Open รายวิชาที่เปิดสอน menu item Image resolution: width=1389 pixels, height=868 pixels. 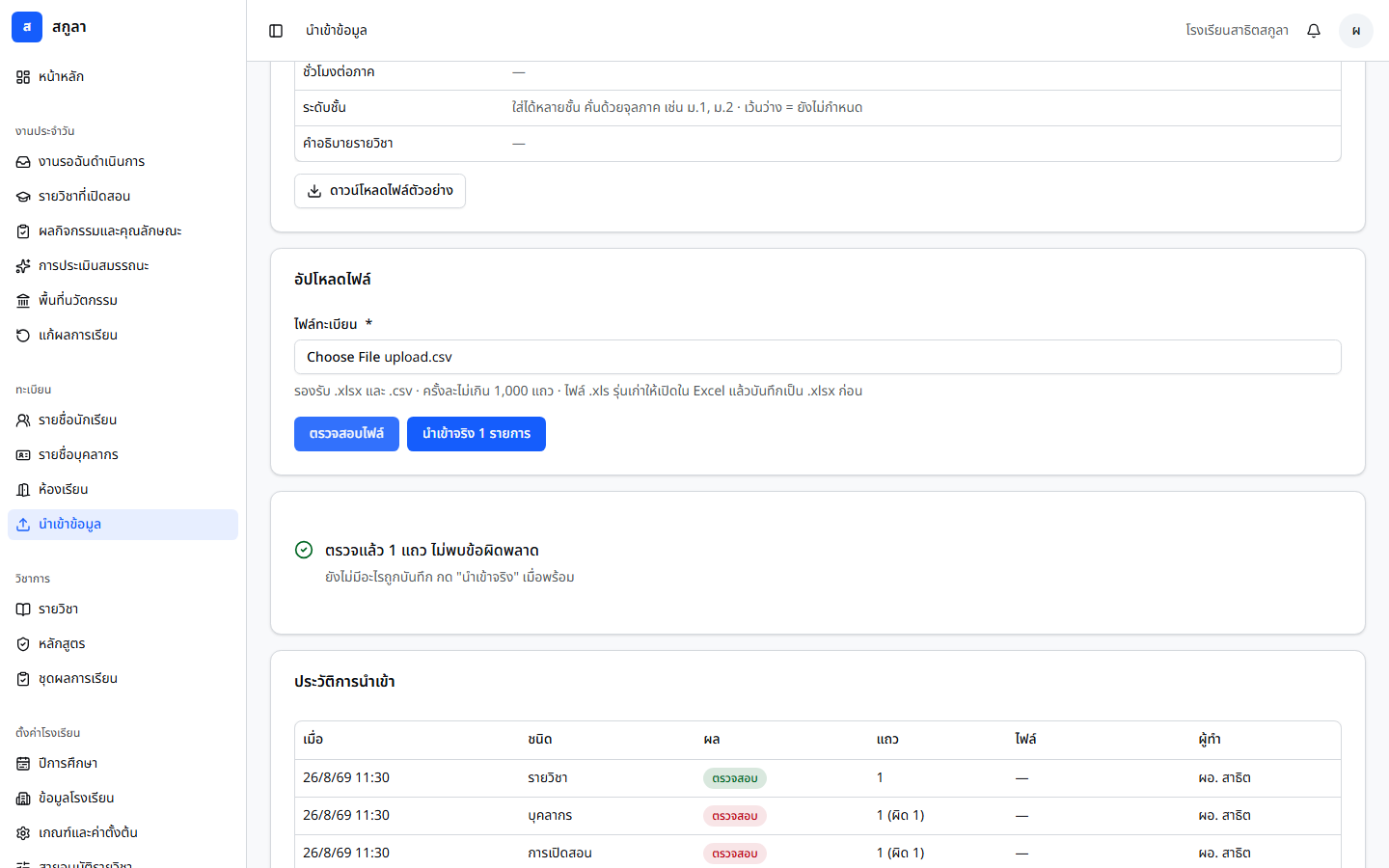coord(123,197)
